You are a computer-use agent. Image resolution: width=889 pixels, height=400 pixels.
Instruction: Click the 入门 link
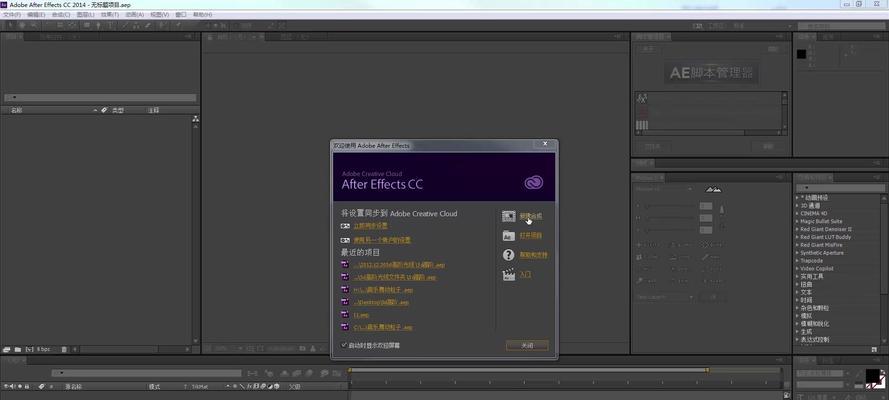tap(525, 275)
